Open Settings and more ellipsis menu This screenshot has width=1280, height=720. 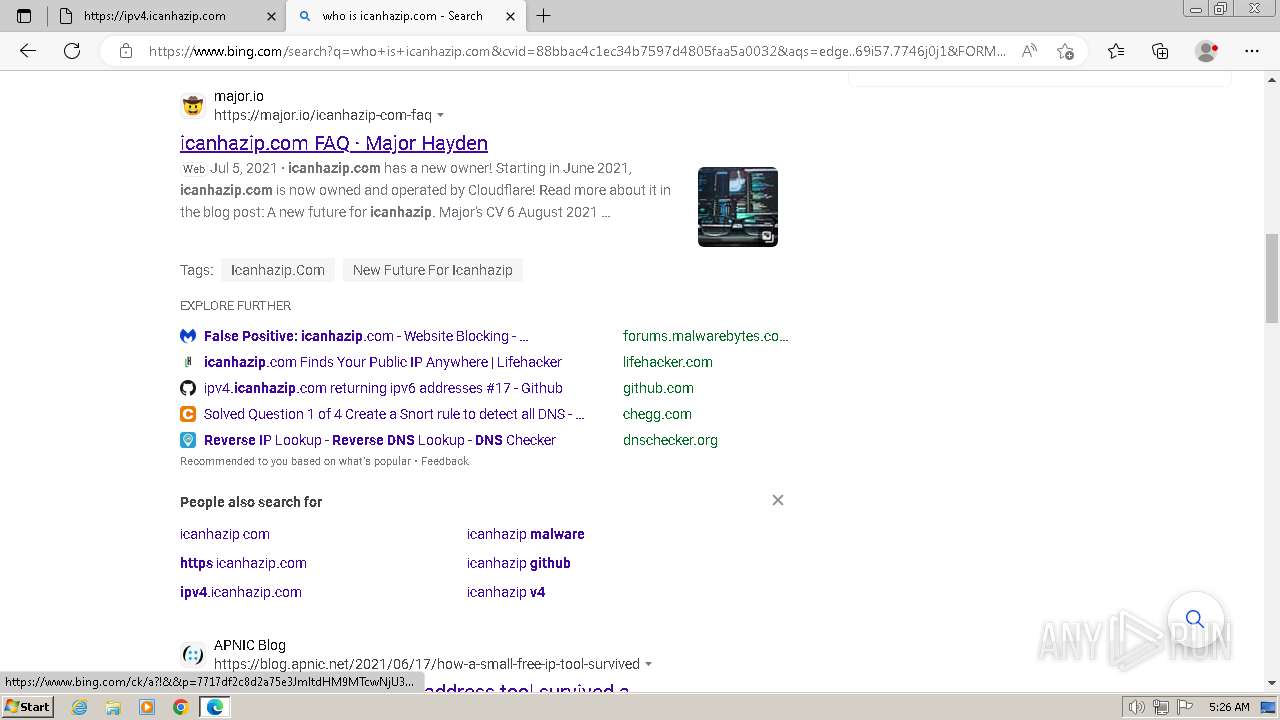[1252, 51]
